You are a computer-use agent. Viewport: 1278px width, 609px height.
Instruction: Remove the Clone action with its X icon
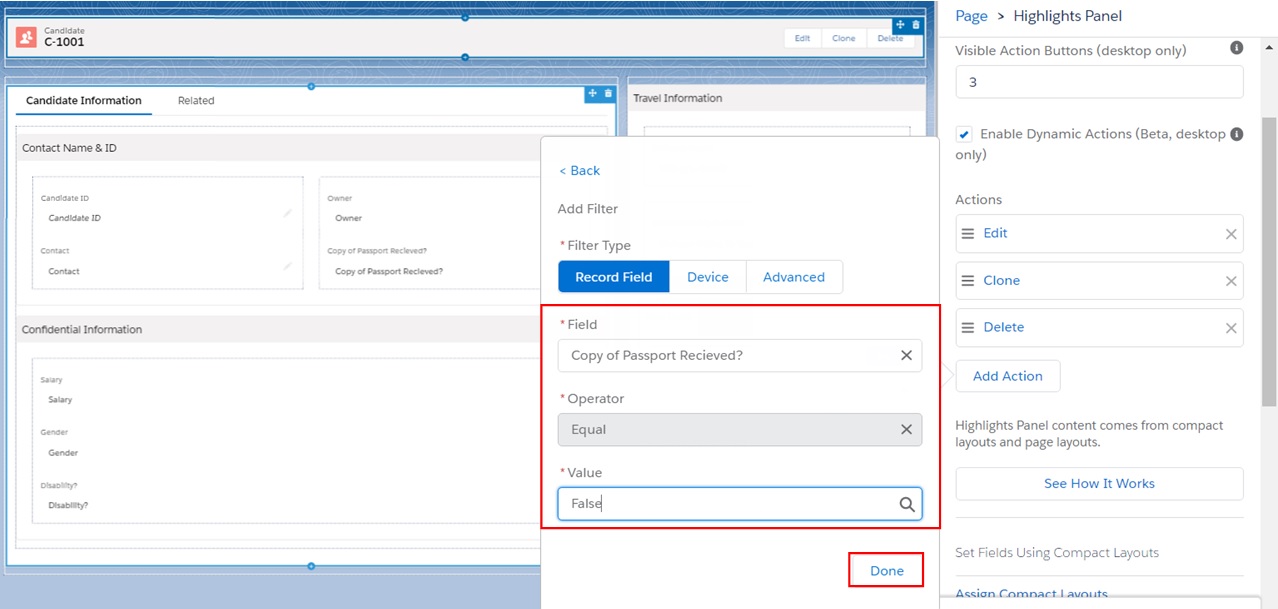click(1231, 280)
